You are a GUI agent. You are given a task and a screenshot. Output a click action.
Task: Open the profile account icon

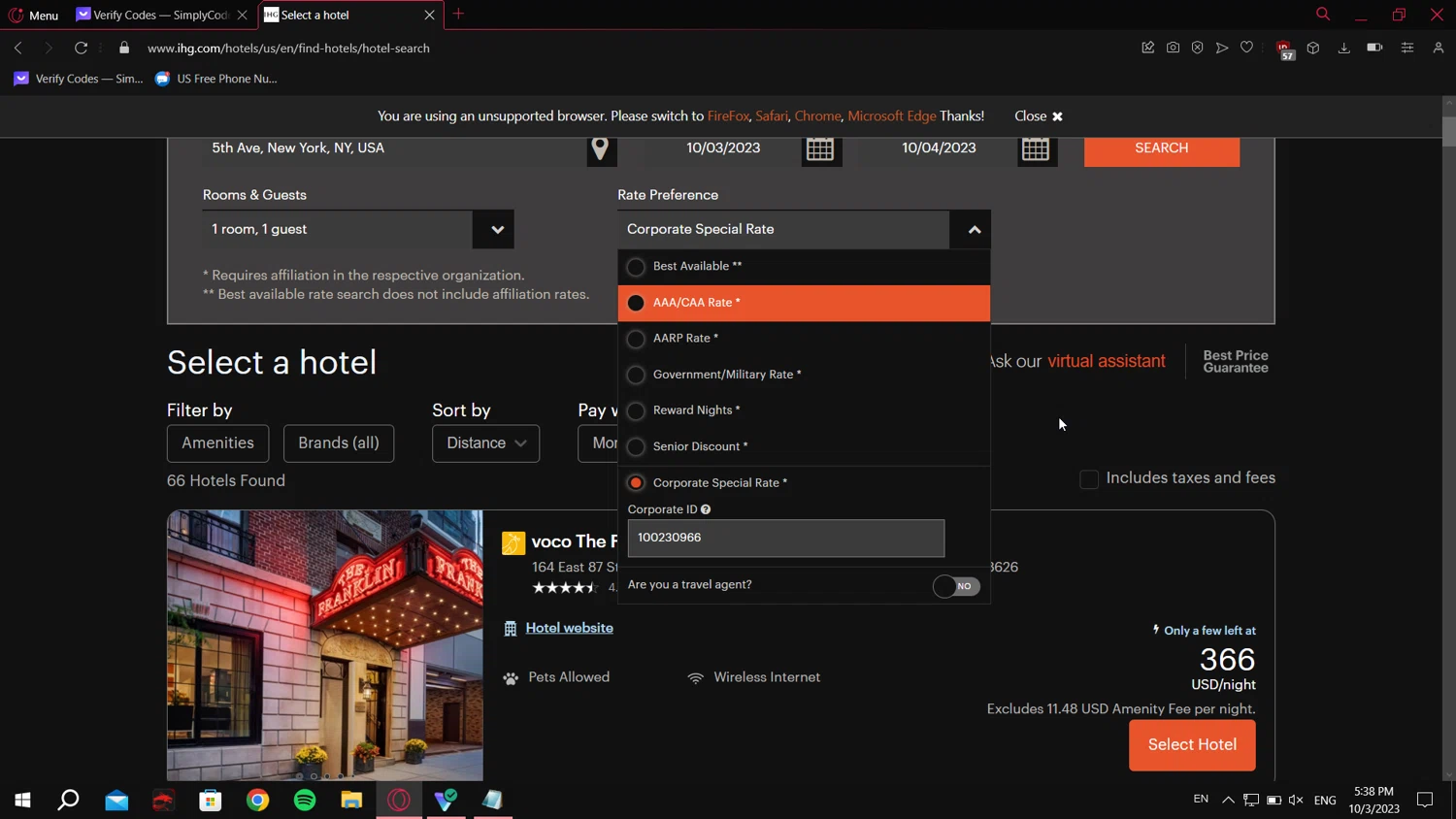pos(1439,48)
